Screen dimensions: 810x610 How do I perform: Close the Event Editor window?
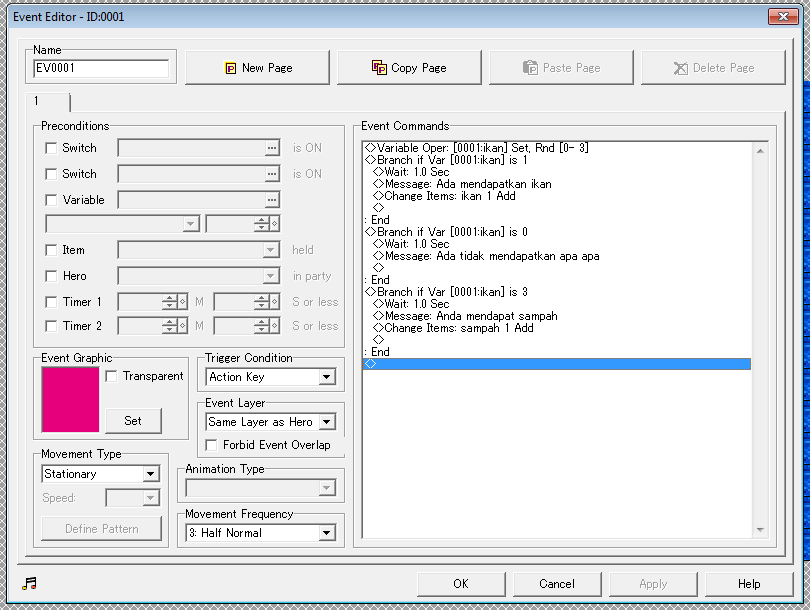(x=783, y=17)
